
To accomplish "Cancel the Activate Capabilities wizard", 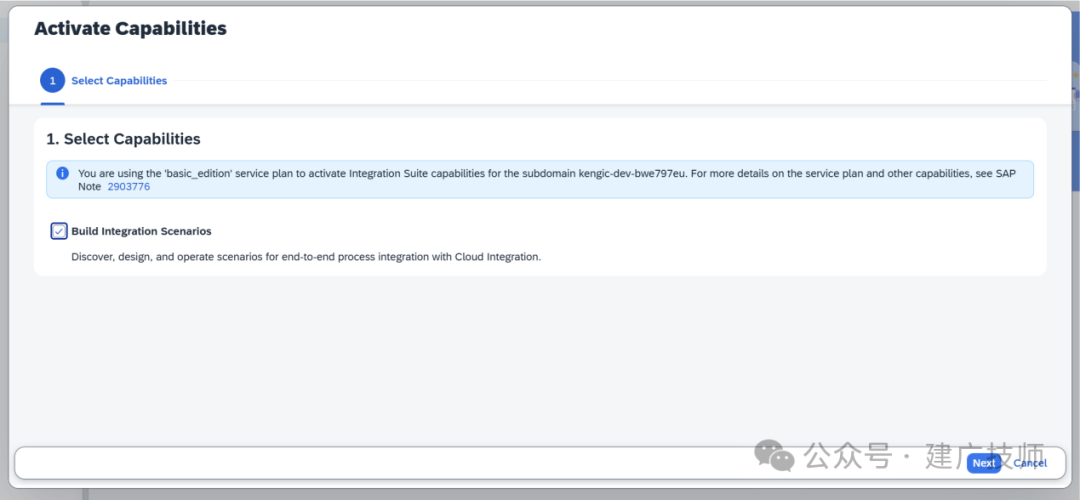I will tap(1030, 463).
